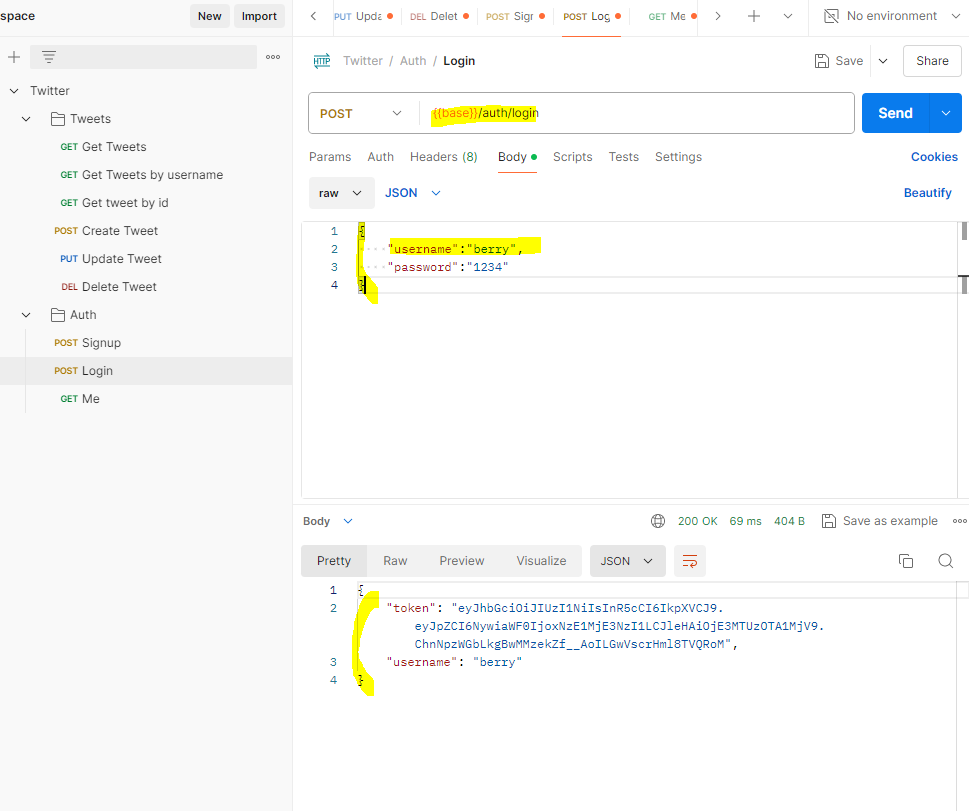Open the Create Tweet request

coord(106,231)
